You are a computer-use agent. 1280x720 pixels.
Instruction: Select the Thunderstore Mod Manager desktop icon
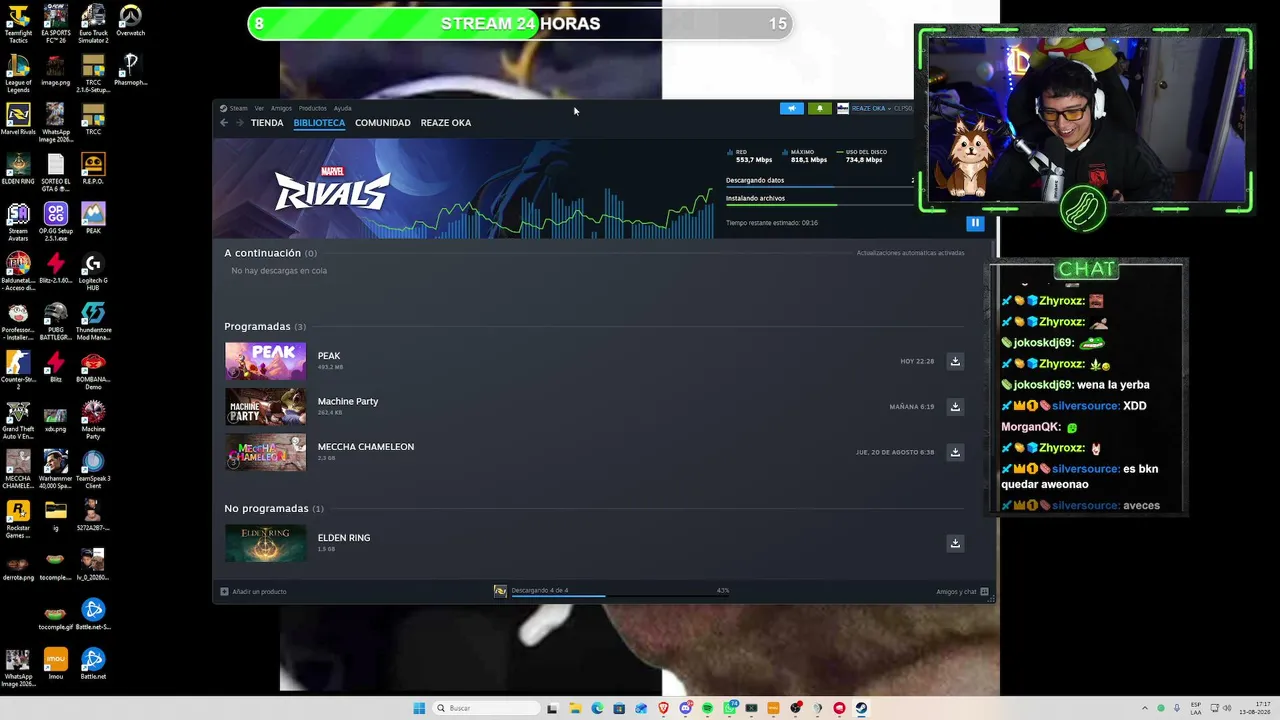point(93,320)
